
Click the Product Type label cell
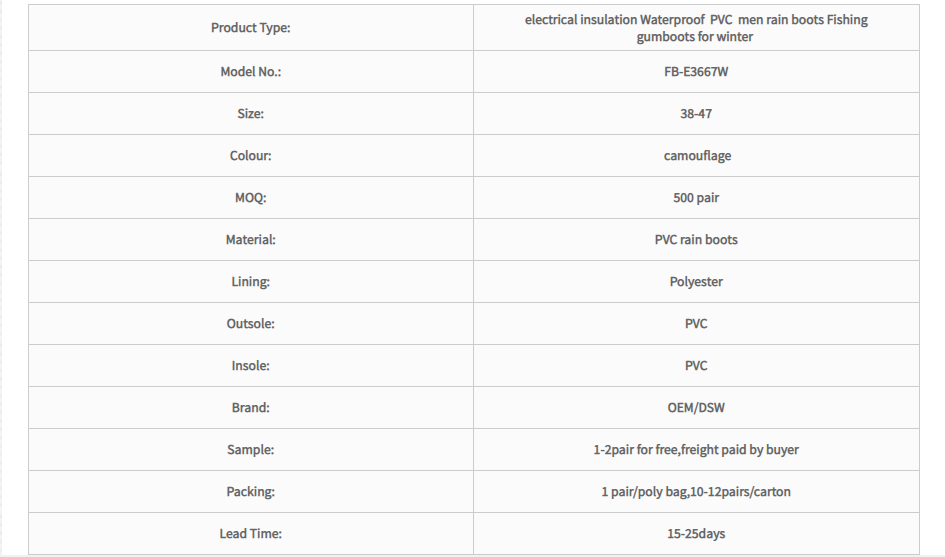coord(251,28)
